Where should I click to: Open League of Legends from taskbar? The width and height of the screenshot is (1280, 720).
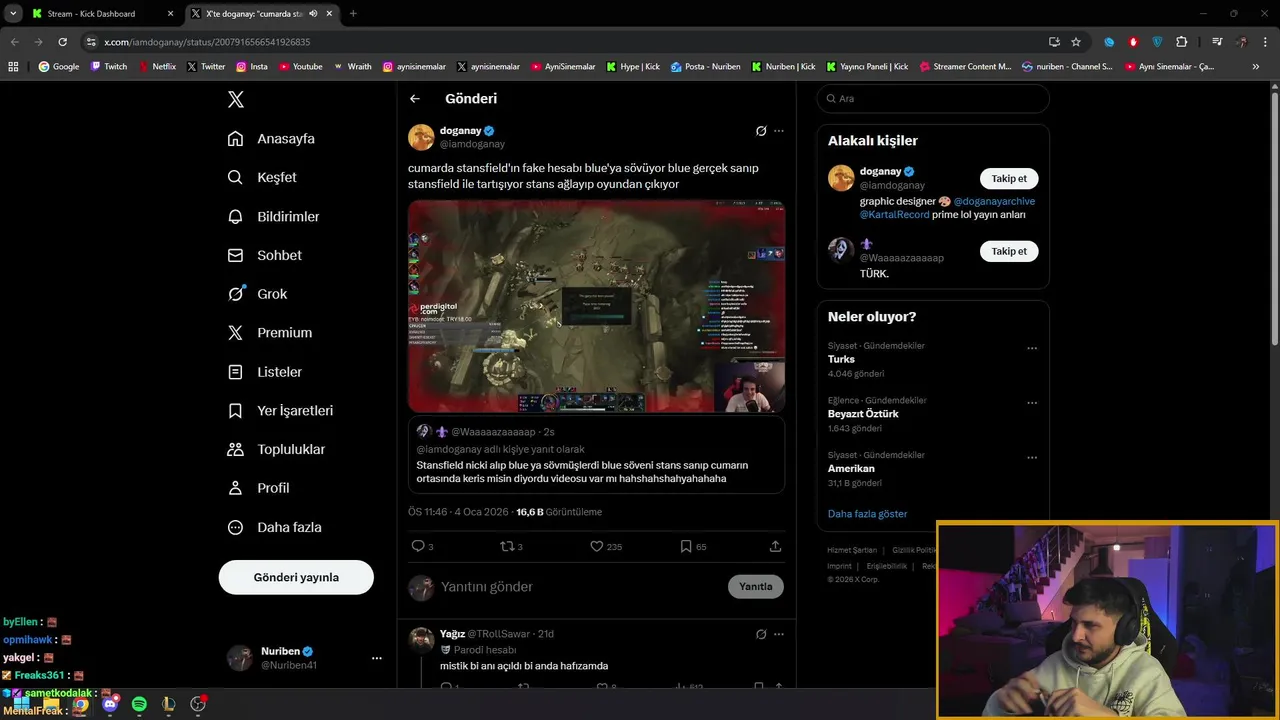click(x=168, y=704)
